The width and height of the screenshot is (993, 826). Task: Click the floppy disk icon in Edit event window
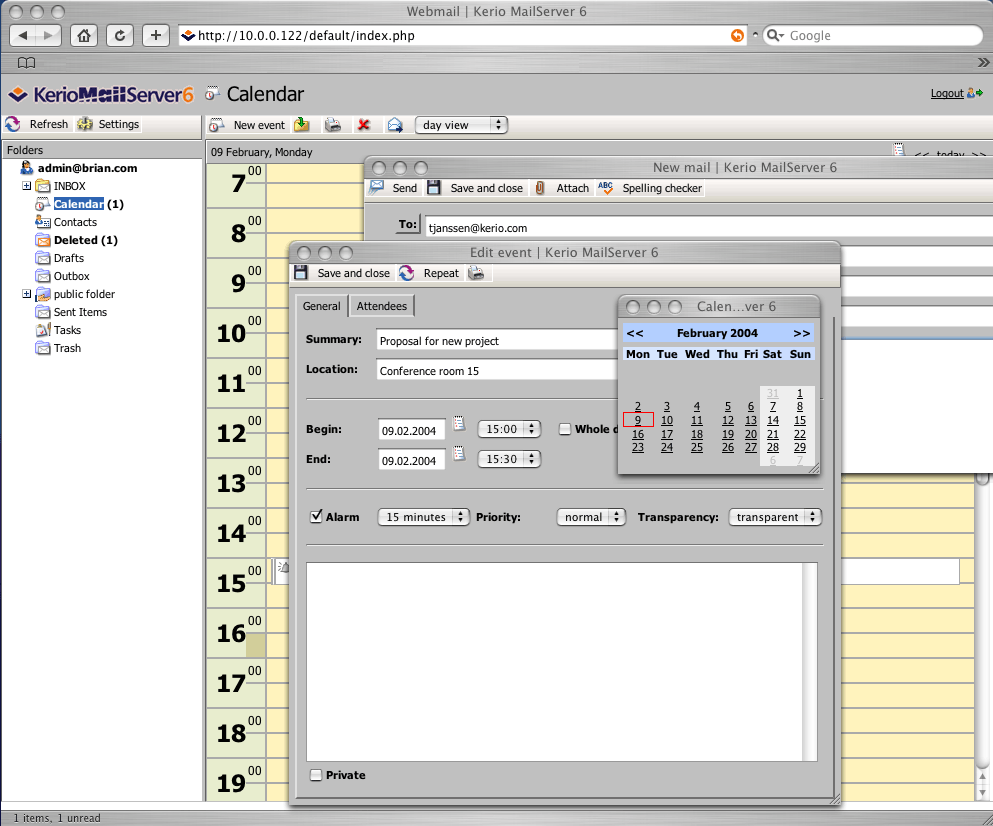point(301,273)
